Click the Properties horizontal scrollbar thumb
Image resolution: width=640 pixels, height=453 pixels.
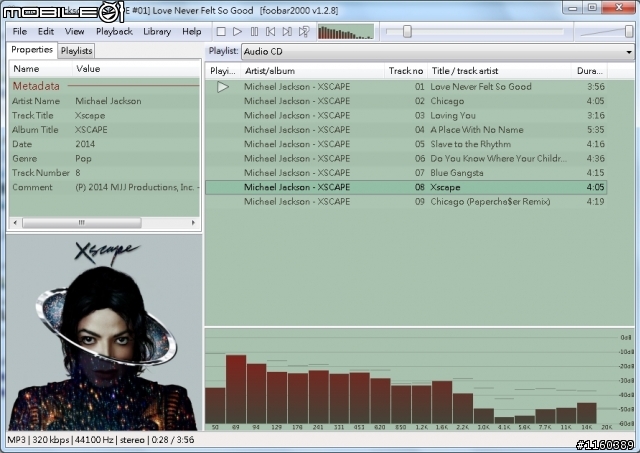(82, 222)
